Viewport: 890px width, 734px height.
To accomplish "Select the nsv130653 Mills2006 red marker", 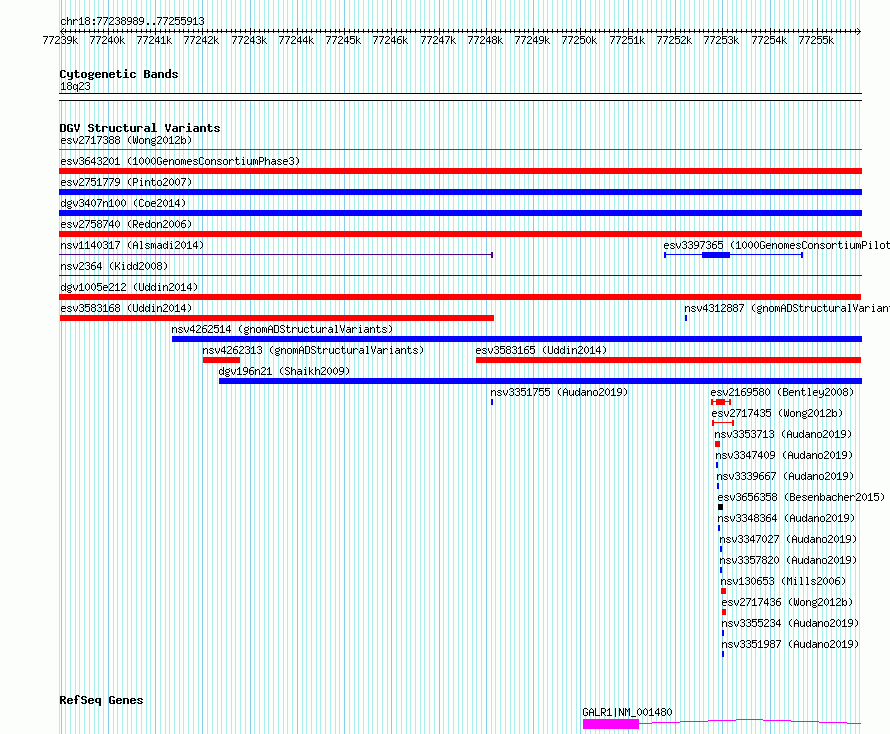I will 723,591.
